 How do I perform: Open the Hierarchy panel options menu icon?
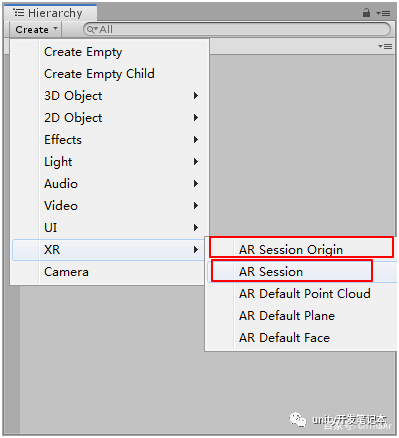383,13
